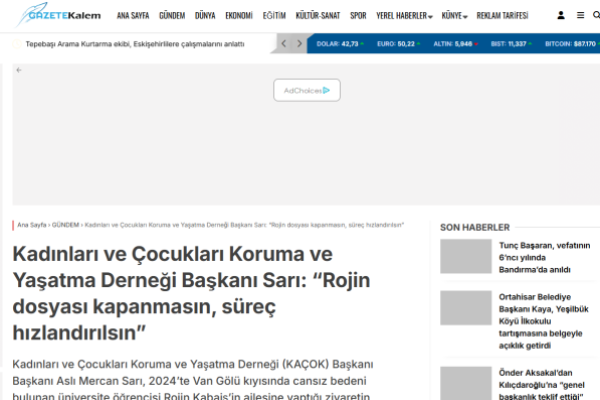Screen dimensions: 600x400
Task: Click the clock icon beside ticker headline
Action: click(17, 44)
